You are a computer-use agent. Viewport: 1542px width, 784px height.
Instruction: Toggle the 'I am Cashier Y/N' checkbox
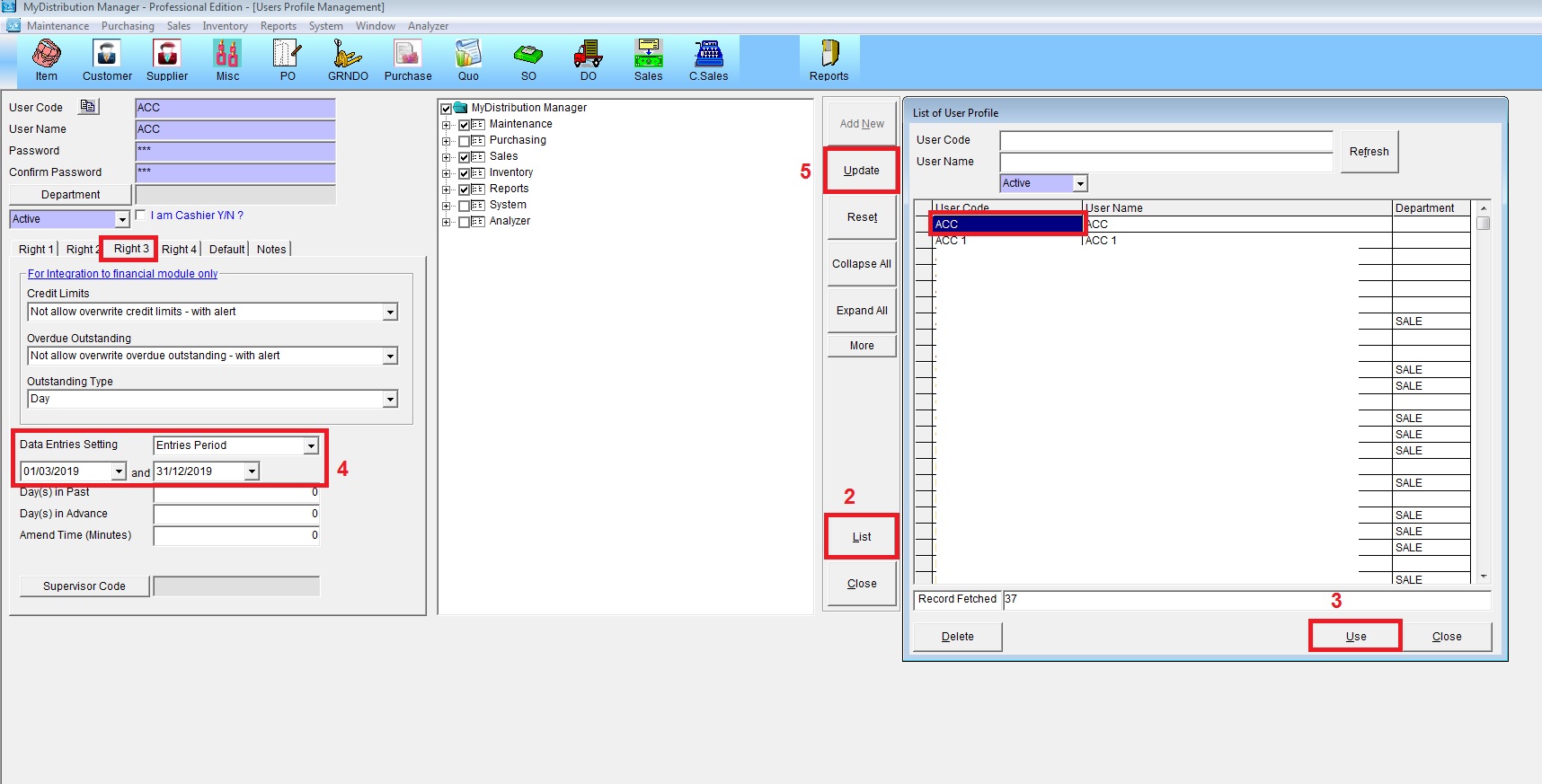pos(140,215)
